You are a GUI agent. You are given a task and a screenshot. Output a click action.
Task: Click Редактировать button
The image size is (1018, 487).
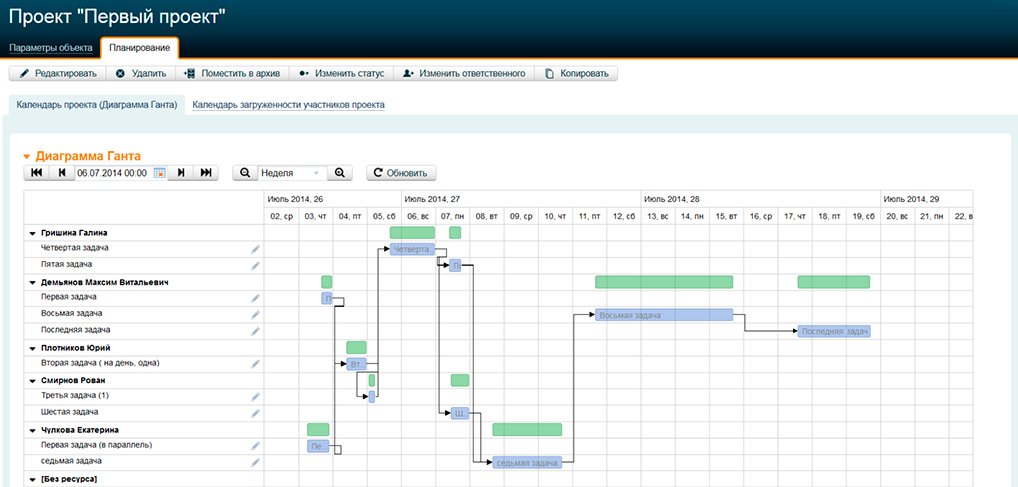point(57,73)
